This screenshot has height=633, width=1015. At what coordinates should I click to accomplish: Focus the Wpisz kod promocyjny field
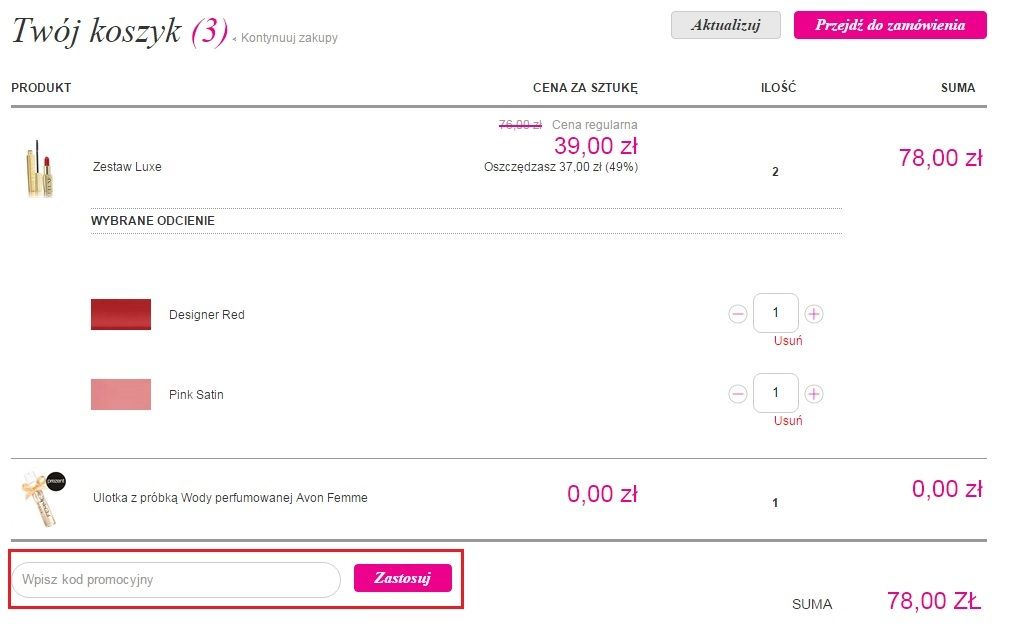click(x=176, y=579)
